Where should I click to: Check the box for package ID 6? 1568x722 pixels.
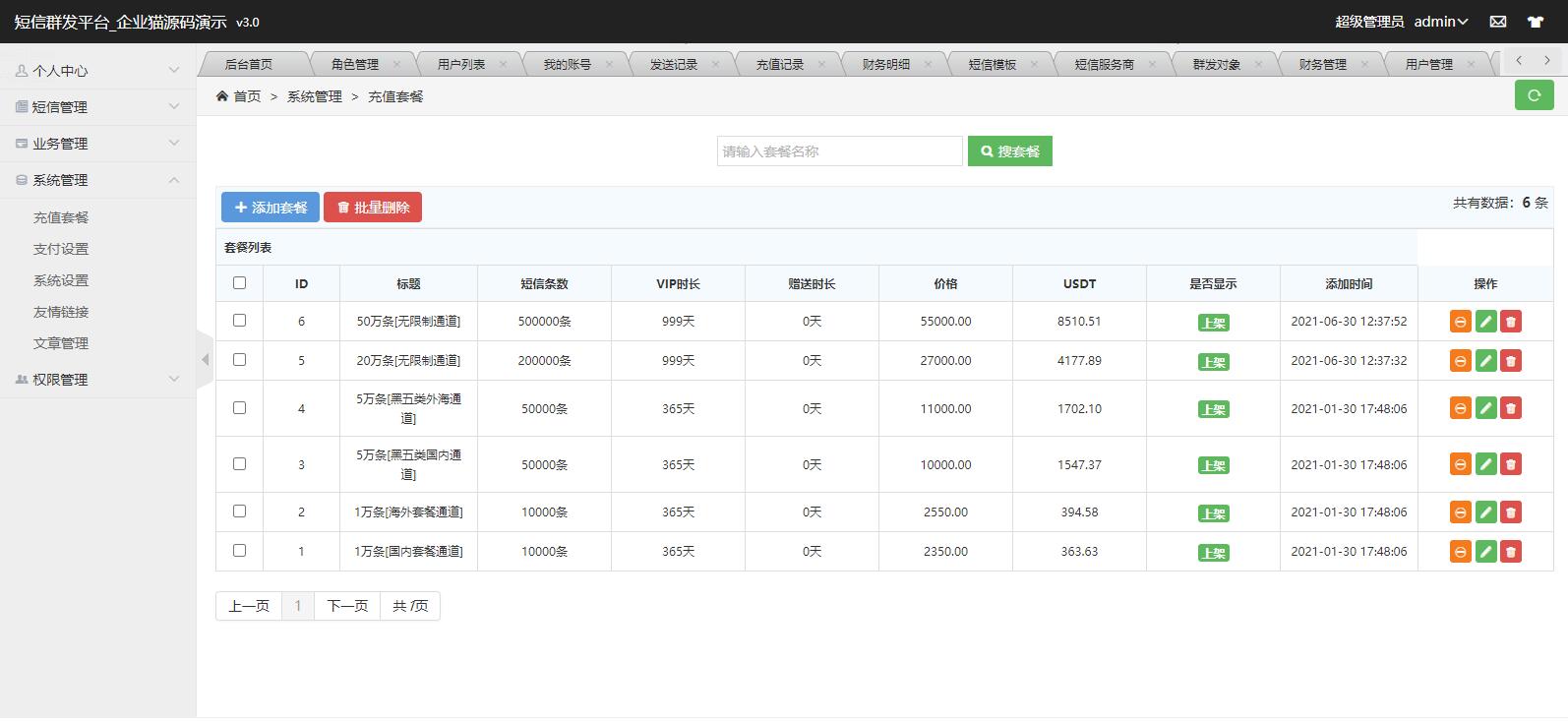[239, 321]
